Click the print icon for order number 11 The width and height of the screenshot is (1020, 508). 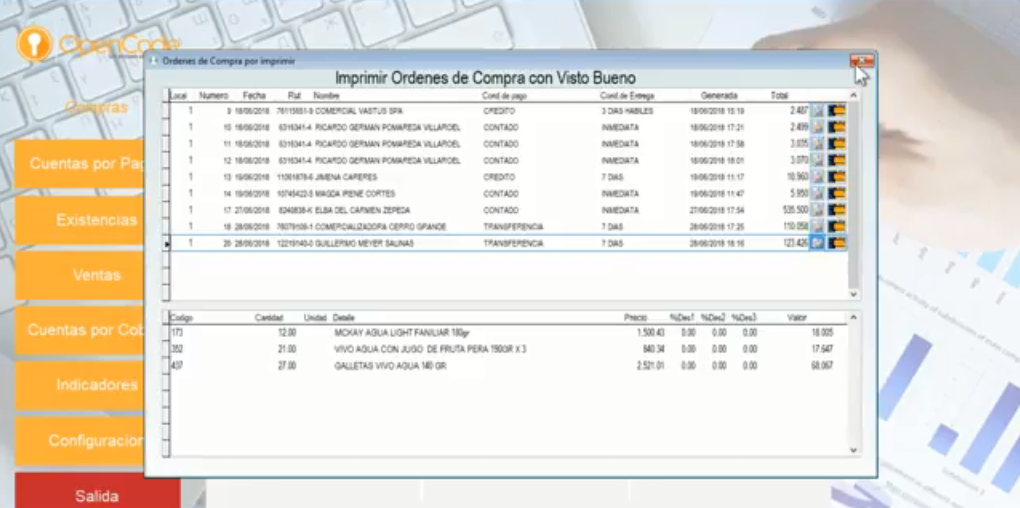[817, 144]
